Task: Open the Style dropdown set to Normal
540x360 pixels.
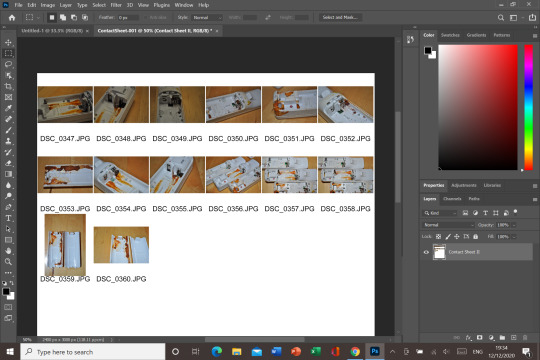Action: pyautogui.click(x=207, y=18)
